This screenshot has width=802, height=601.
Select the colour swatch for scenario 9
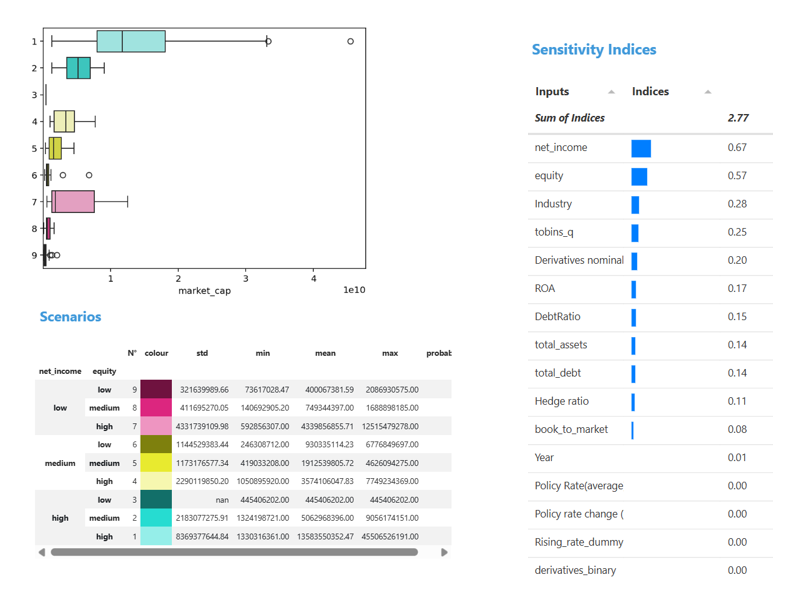coord(153,389)
